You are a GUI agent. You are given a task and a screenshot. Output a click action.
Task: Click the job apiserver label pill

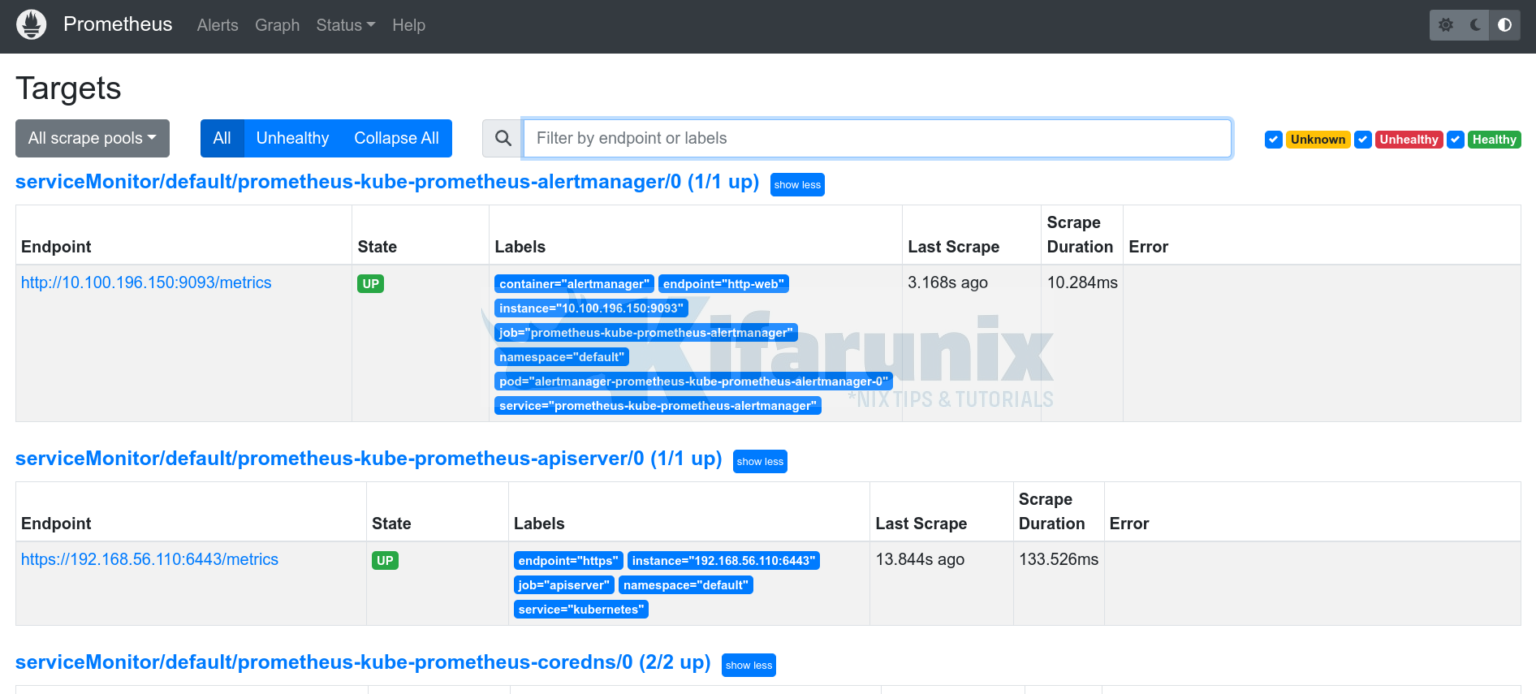click(x=563, y=584)
